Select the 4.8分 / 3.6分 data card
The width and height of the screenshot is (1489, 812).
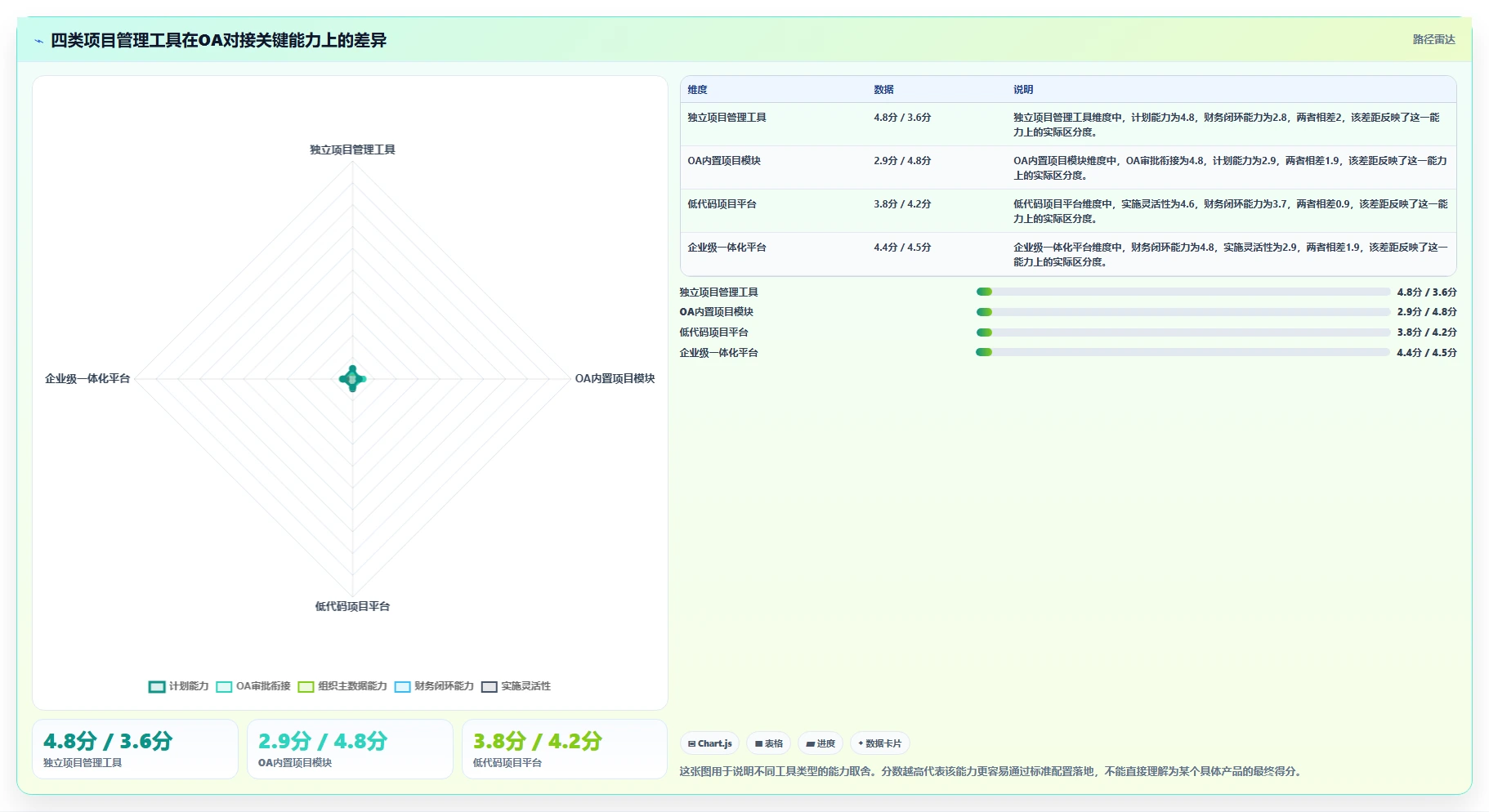pos(135,749)
